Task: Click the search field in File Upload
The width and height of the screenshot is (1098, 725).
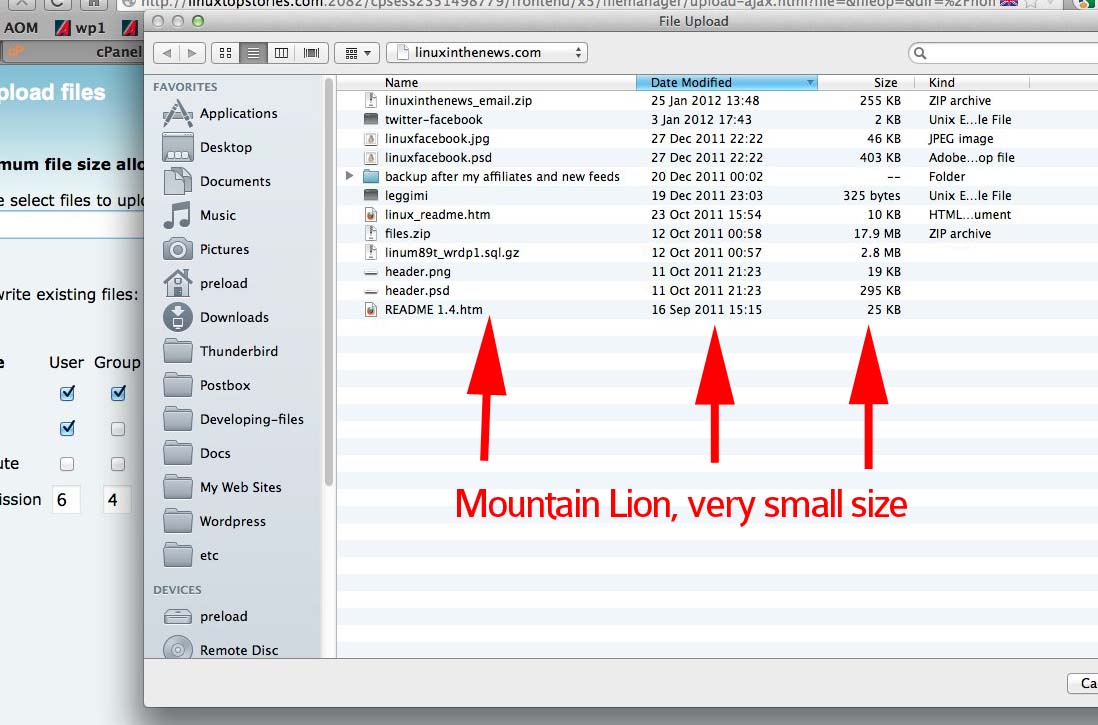Action: (x=1005, y=53)
